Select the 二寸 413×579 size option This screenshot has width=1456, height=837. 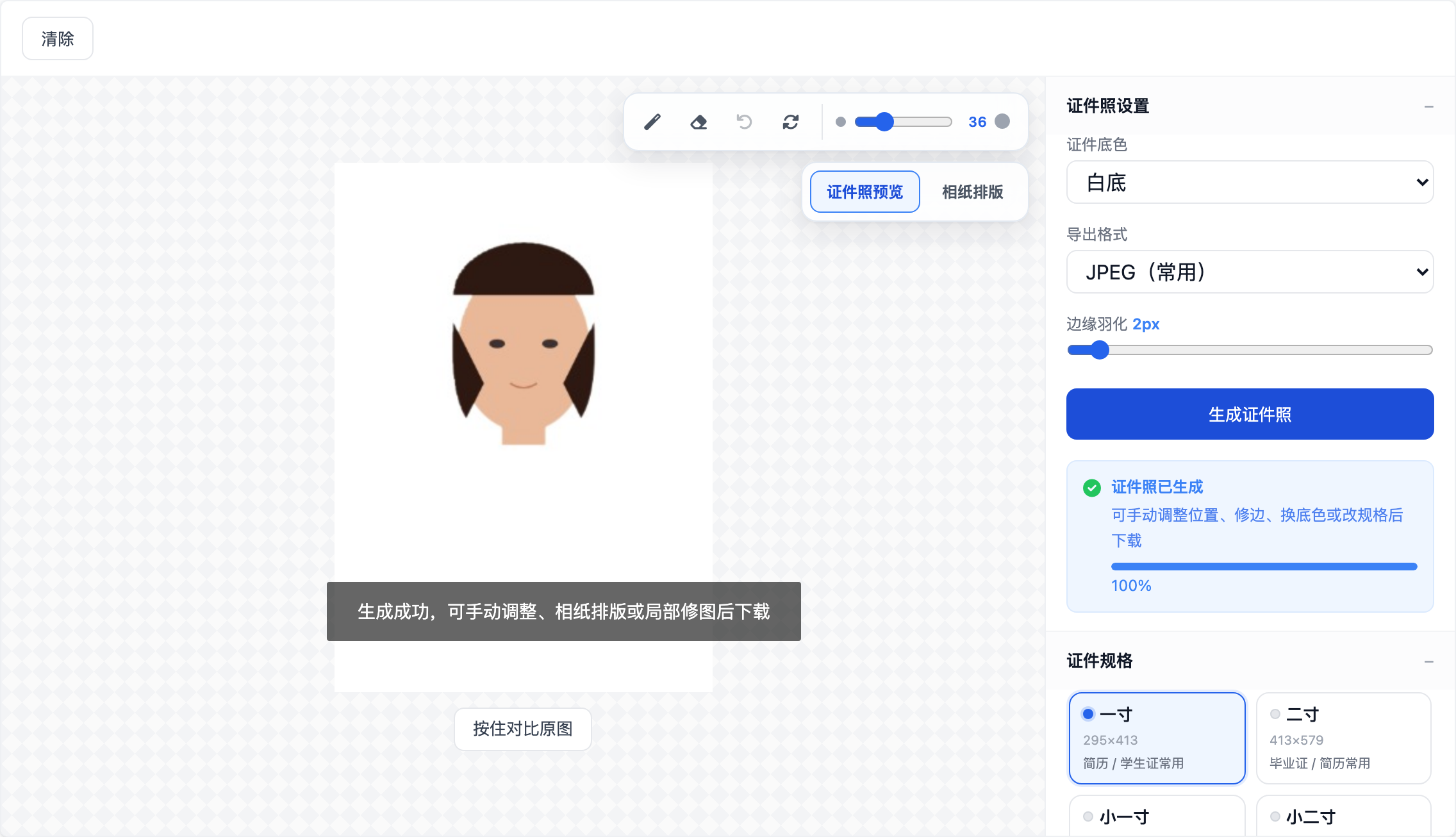click(x=1343, y=738)
